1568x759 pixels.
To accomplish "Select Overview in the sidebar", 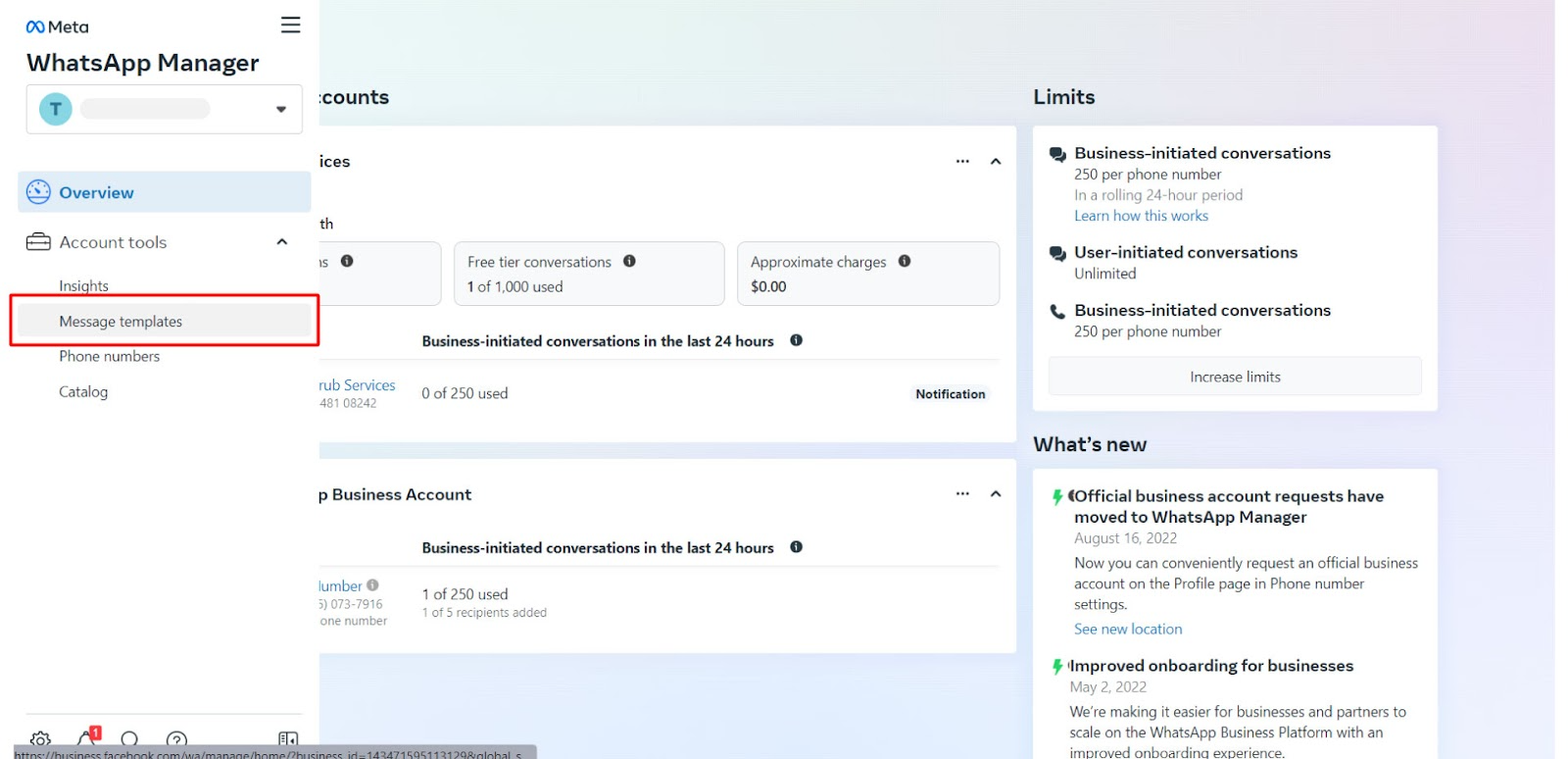I will (x=164, y=192).
